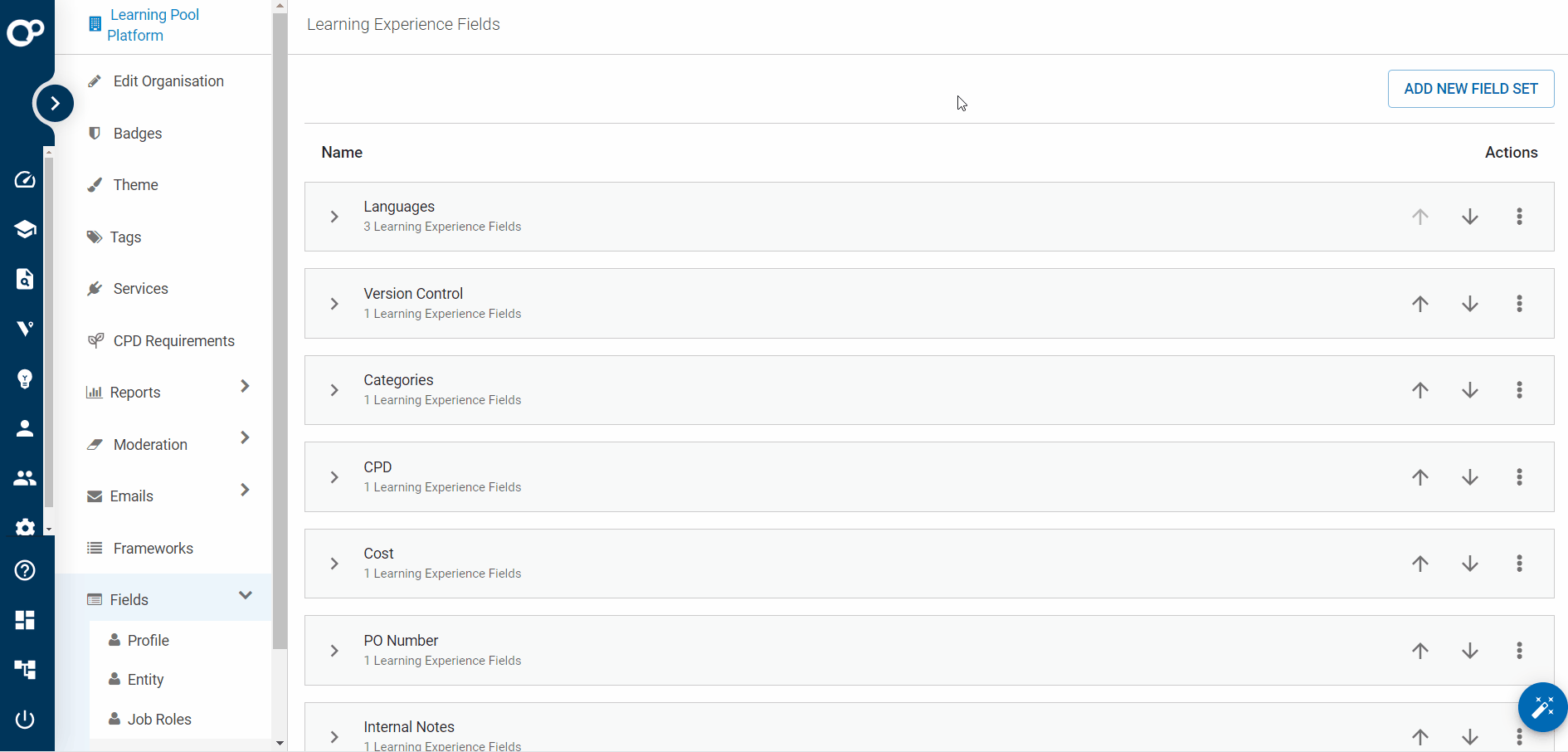Image resolution: width=1568 pixels, height=752 pixels.
Task: Move Languages field set down
Action: (1470, 217)
